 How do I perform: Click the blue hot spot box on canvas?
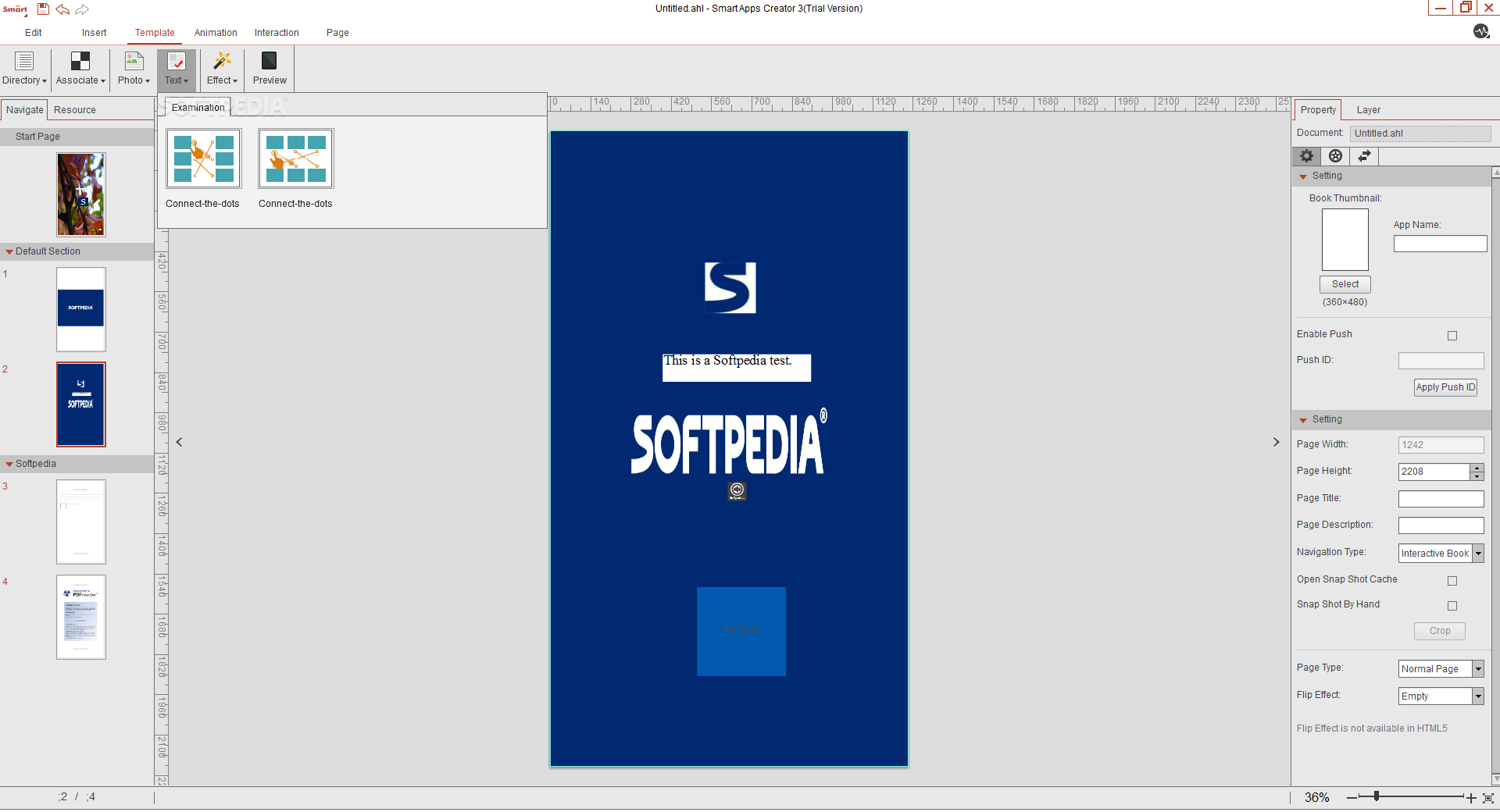[741, 631]
